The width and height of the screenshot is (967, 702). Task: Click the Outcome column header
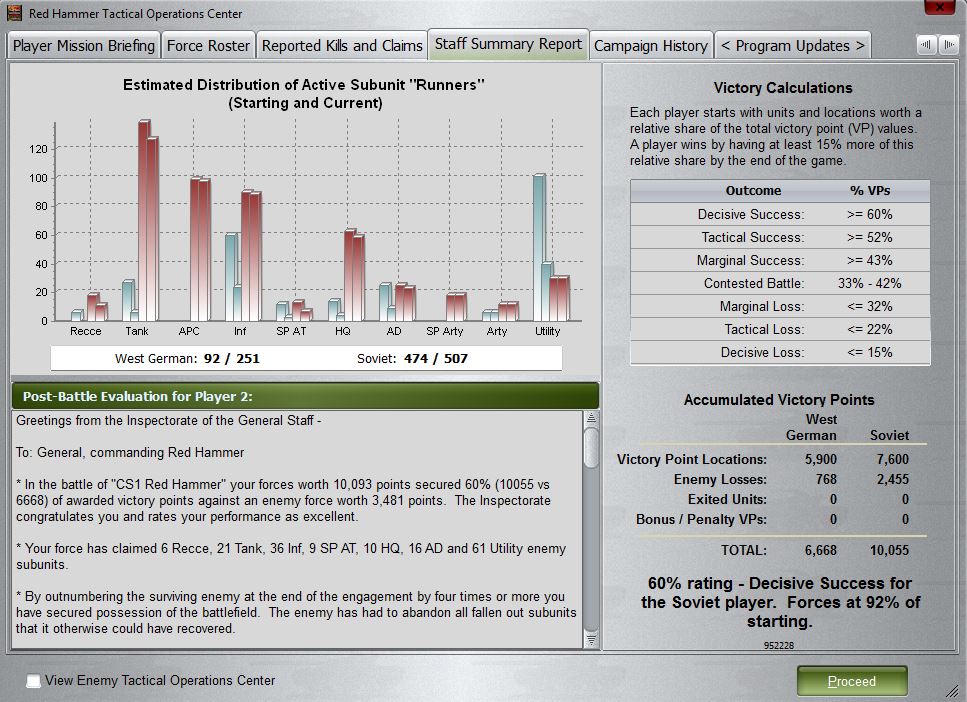pos(753,191)
